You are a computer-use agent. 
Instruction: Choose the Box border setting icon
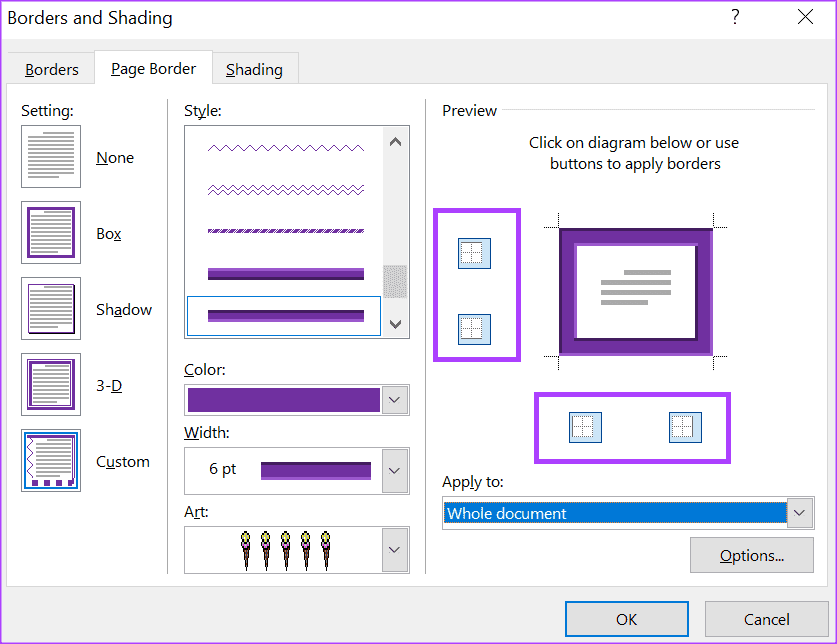51,233
